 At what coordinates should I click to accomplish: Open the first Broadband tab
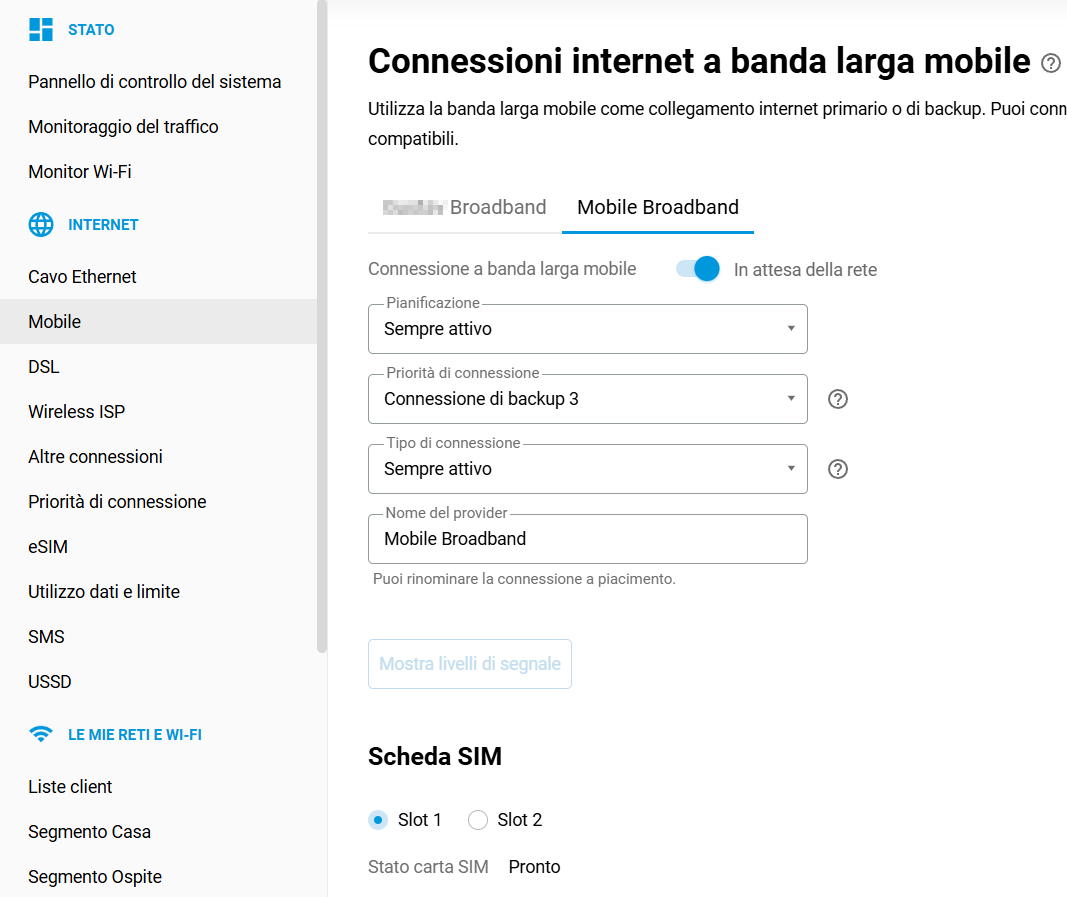tap(465, 207)
